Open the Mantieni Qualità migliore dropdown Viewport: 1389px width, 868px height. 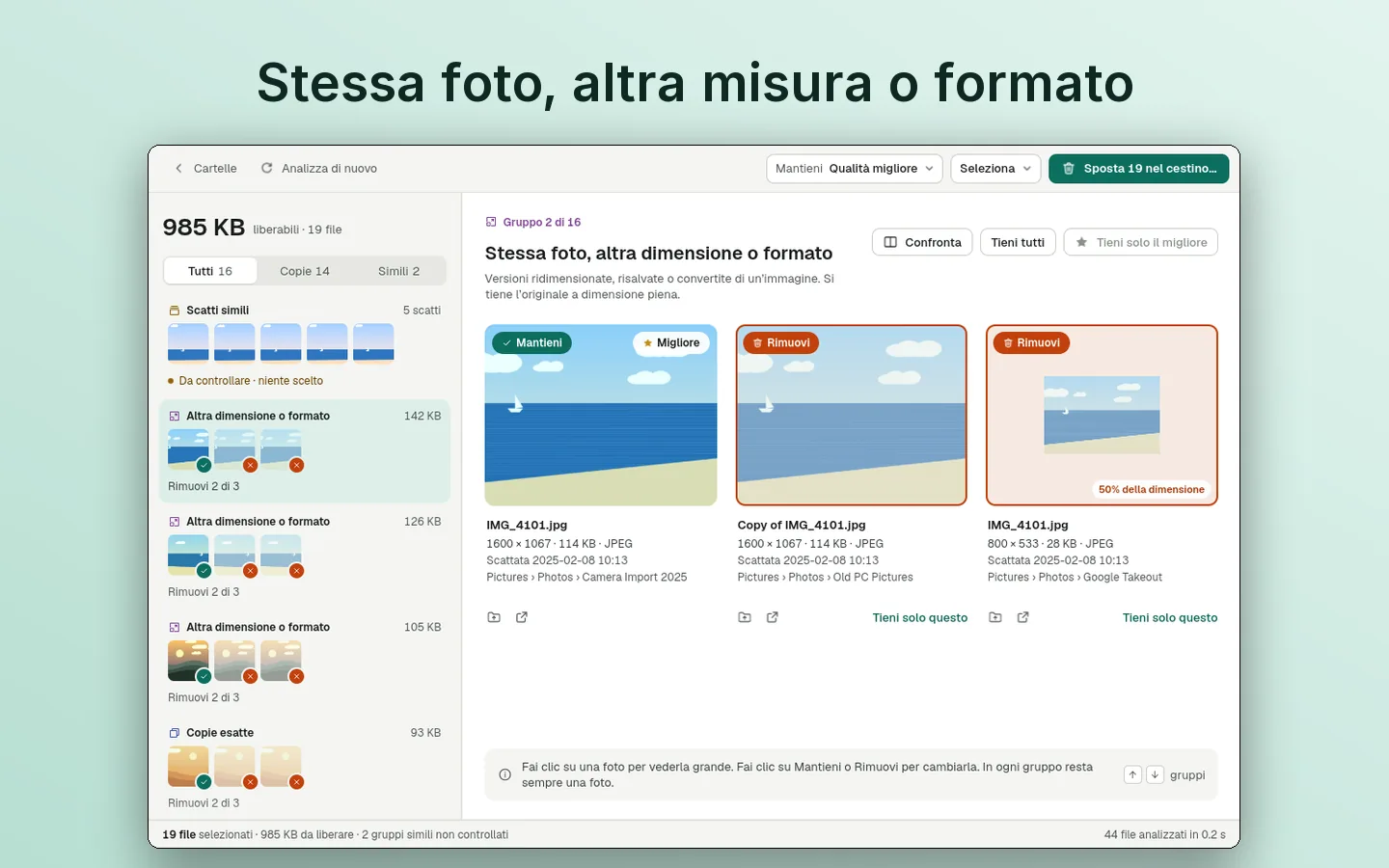pyautogui.click(x=855, y=168)
